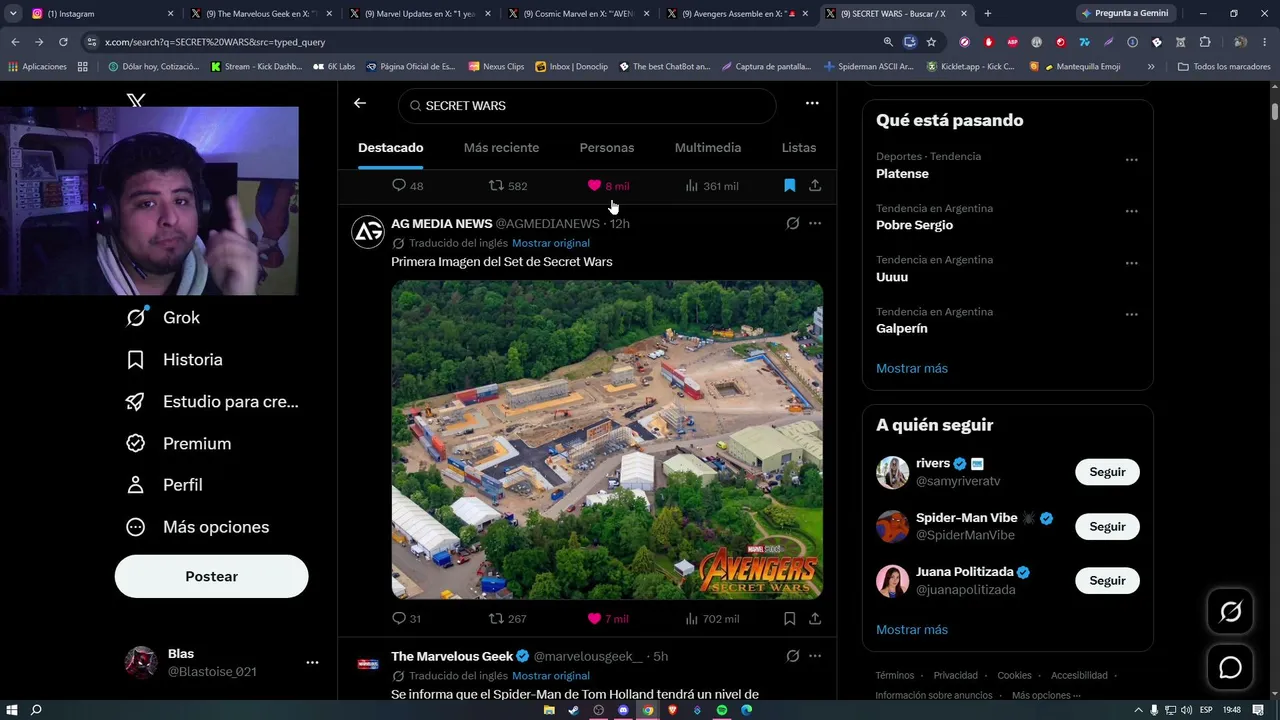Open more menu on AG MEDIA NEWS post
This screenshot has height=720, width=1280.
(815, 224)
